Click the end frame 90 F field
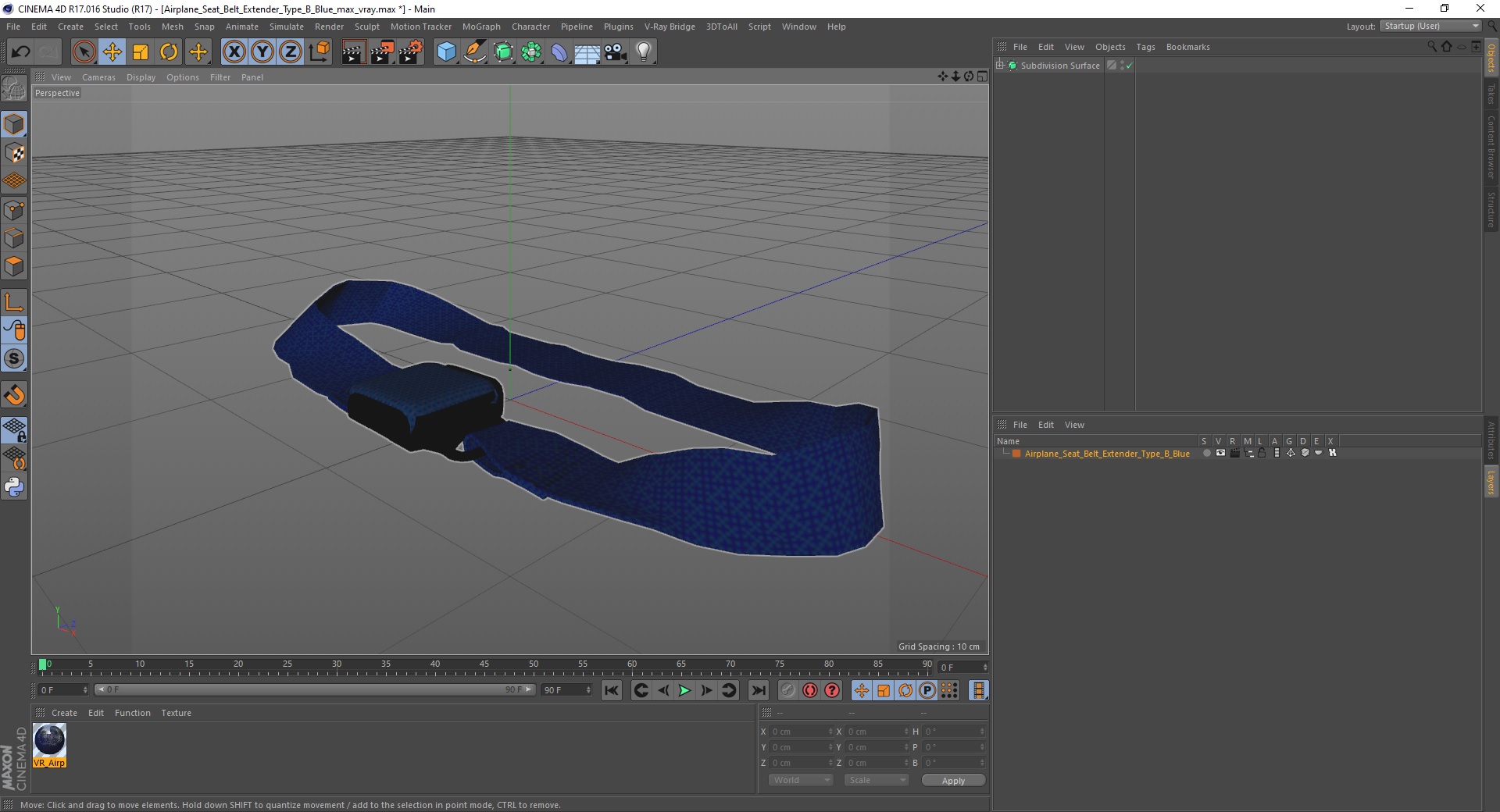Screen dimensions: 1500x812 [567, 690]
